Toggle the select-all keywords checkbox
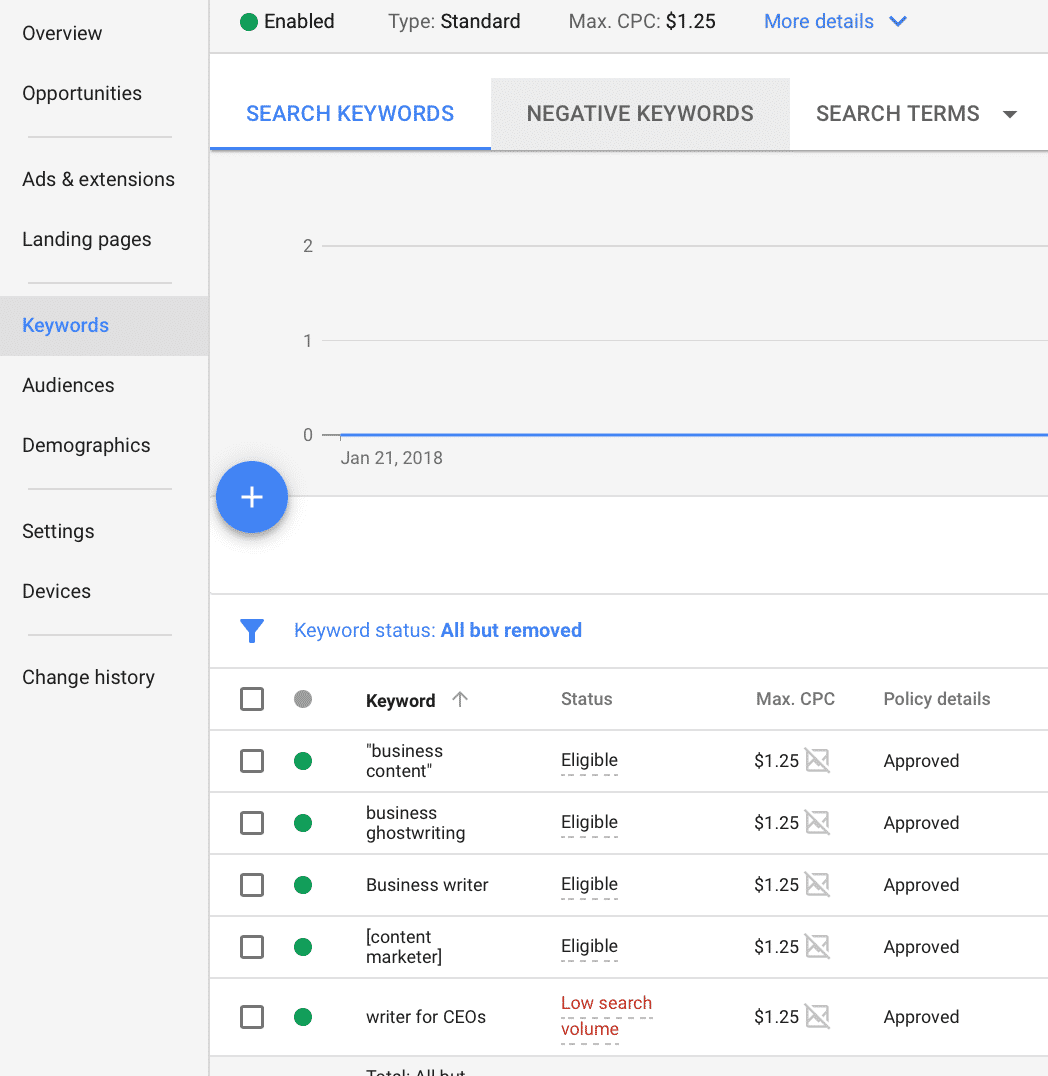The height and width of the screenshot is (1076, 1048). pos(252,699)
